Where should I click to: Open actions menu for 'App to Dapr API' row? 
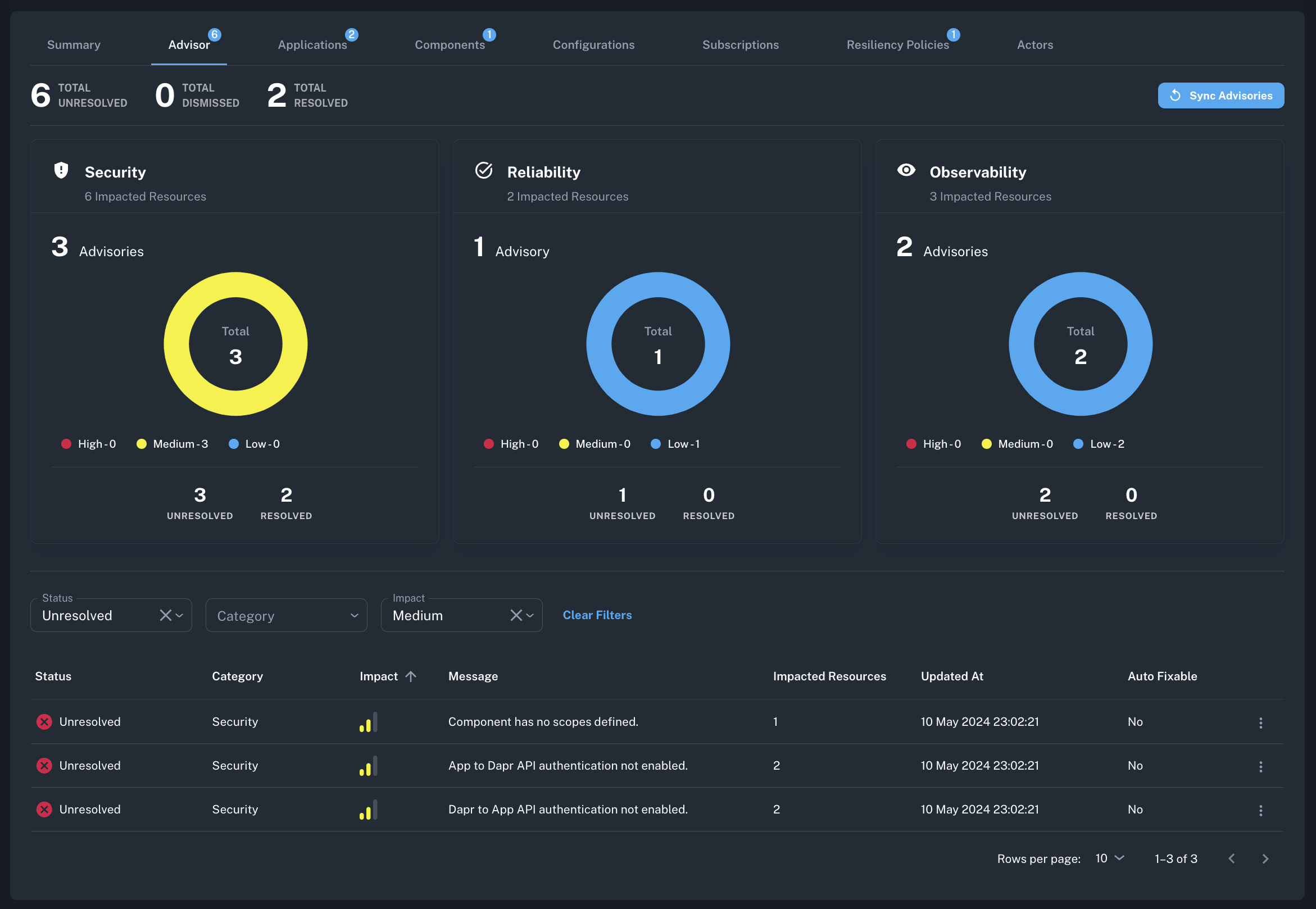[1261, 766]
